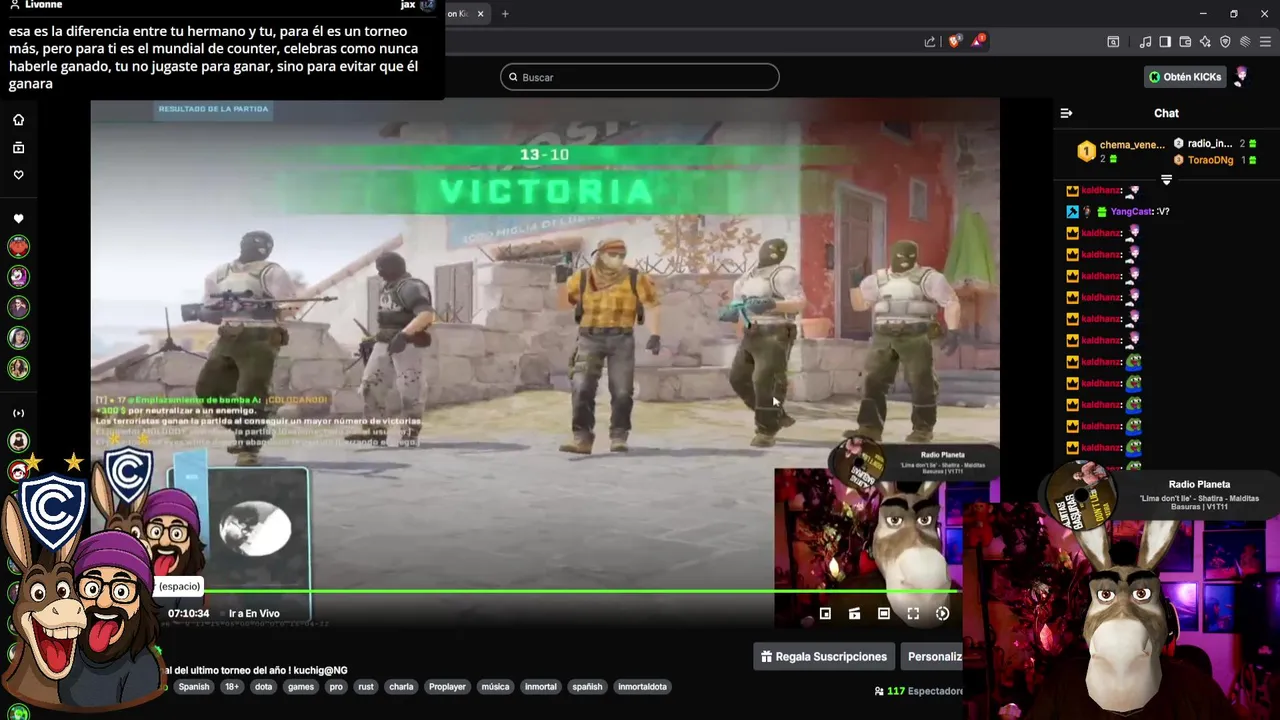Click radio_in... in chat leaderboard

click(x=1209, y=144)
